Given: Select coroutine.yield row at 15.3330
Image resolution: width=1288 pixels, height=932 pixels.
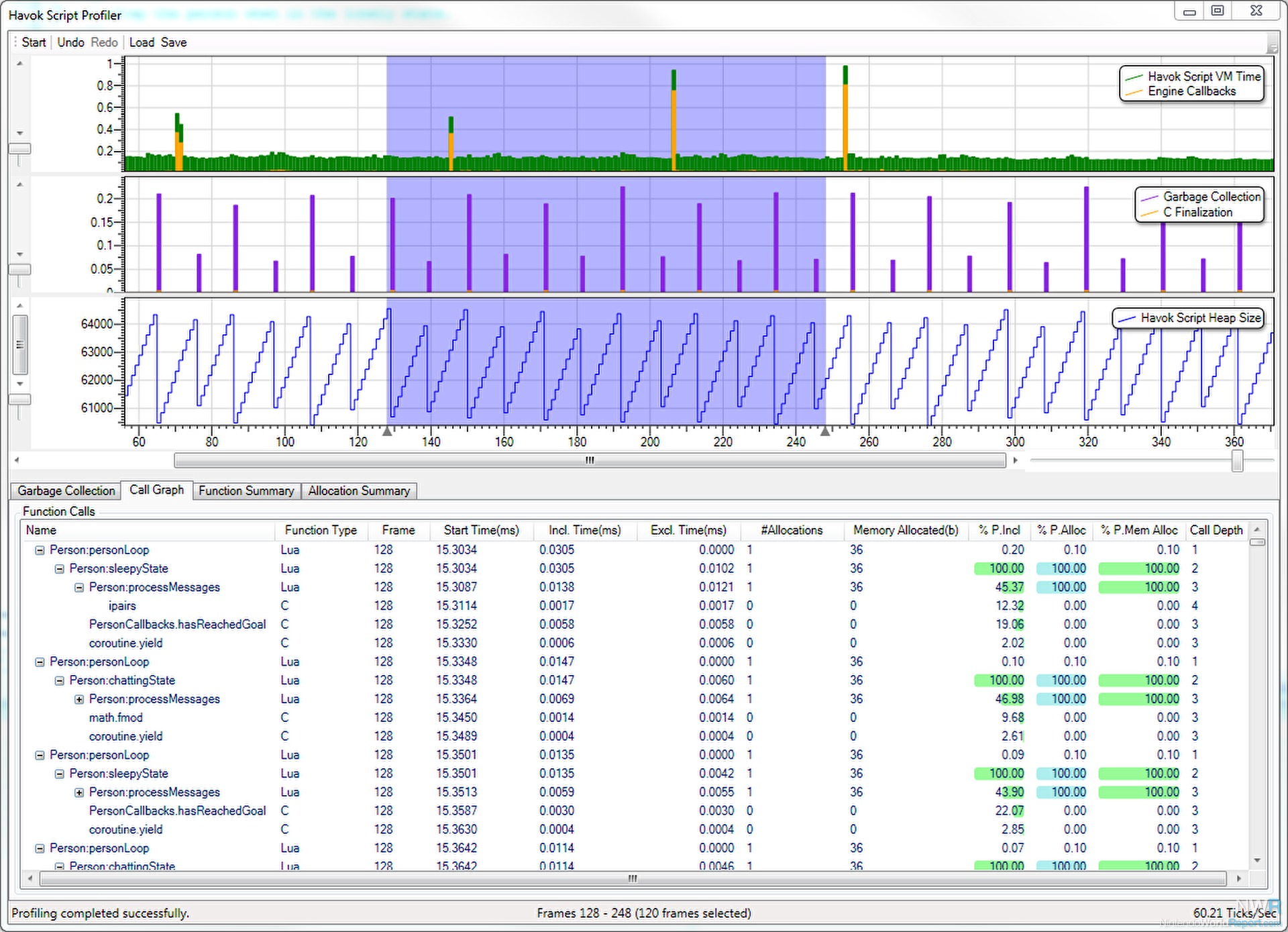Looking at the screenshot, I should tap(635, 643).
